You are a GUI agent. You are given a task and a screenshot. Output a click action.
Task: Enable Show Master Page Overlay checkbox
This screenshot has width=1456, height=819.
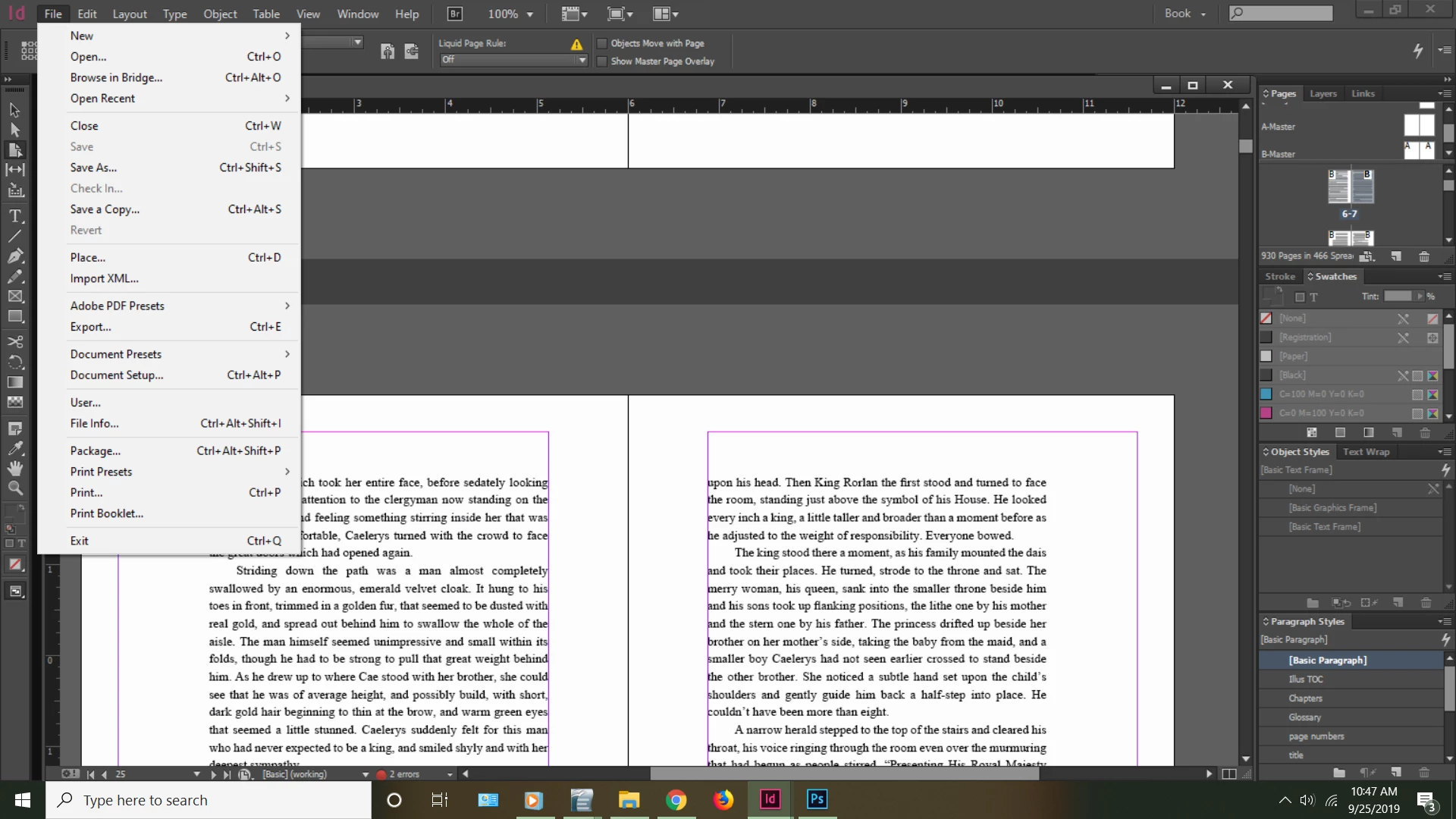[602, 61]
